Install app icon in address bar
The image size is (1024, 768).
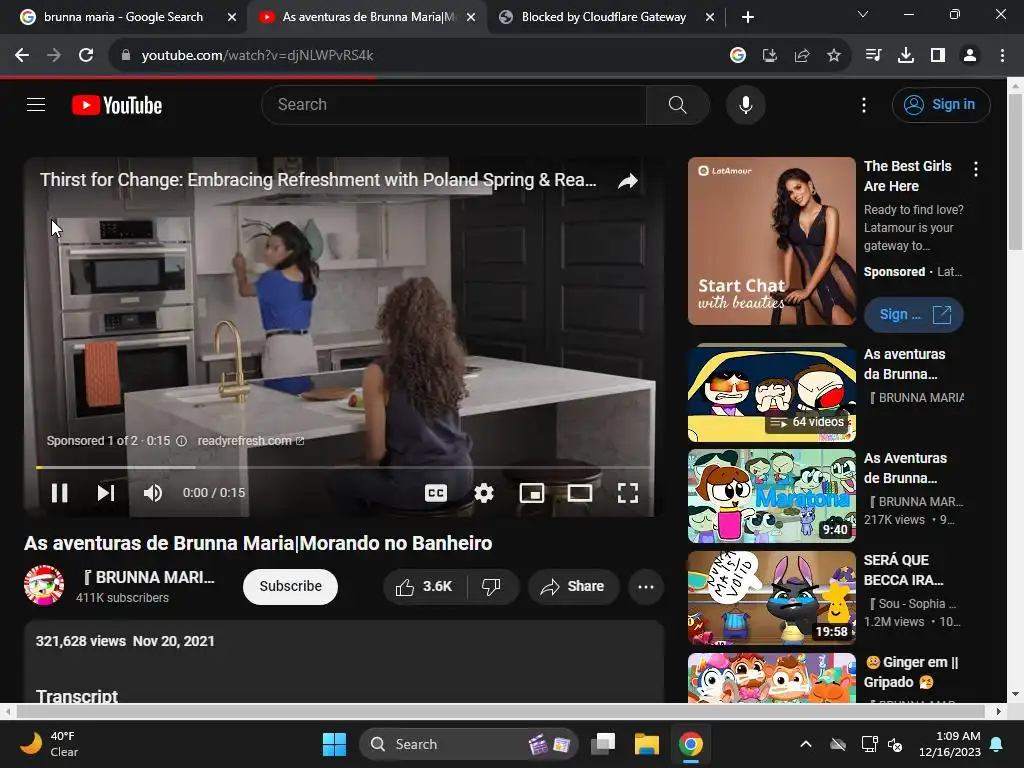pos(770,56)
